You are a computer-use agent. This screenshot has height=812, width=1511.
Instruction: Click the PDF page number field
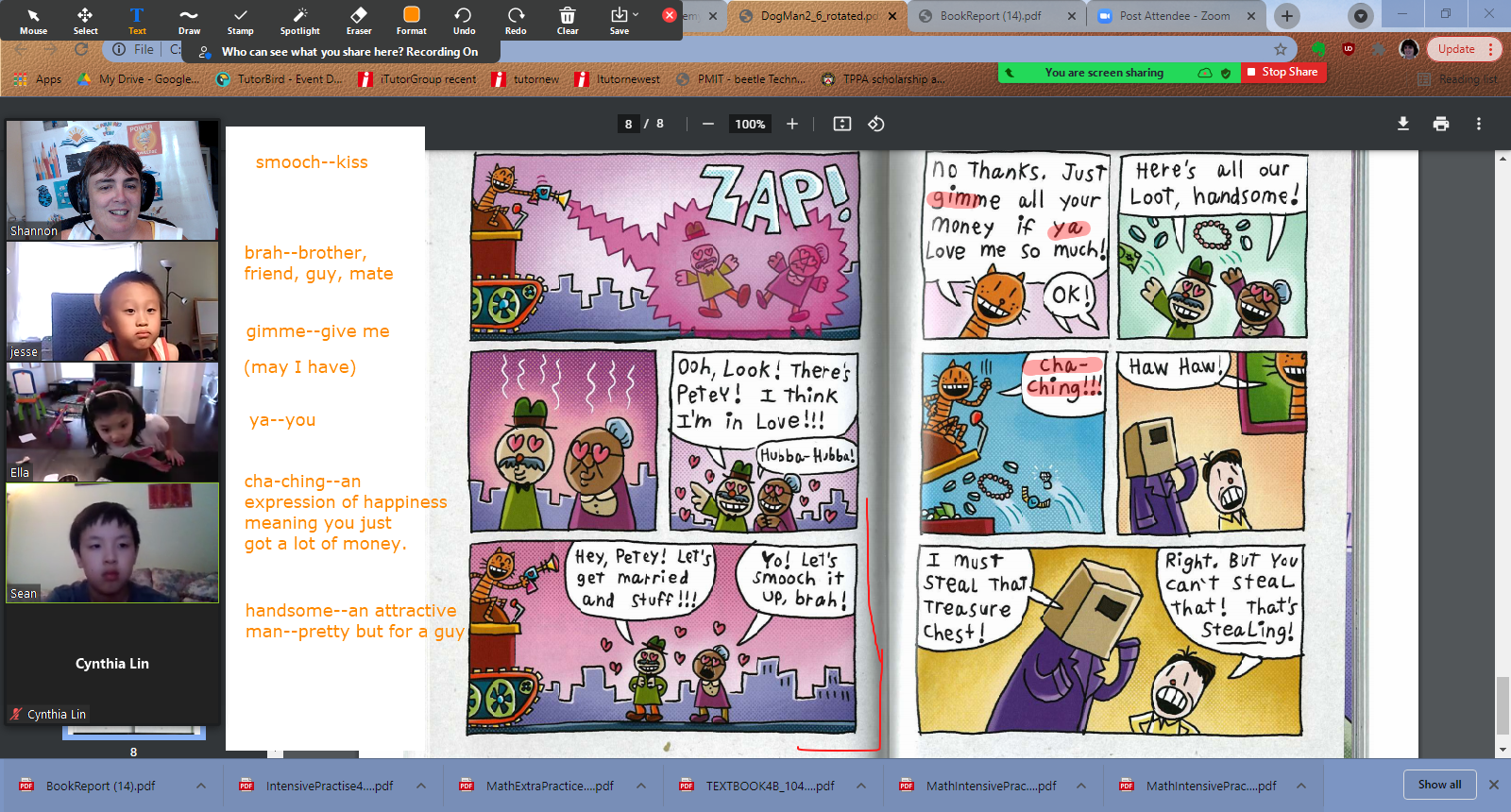628,124
